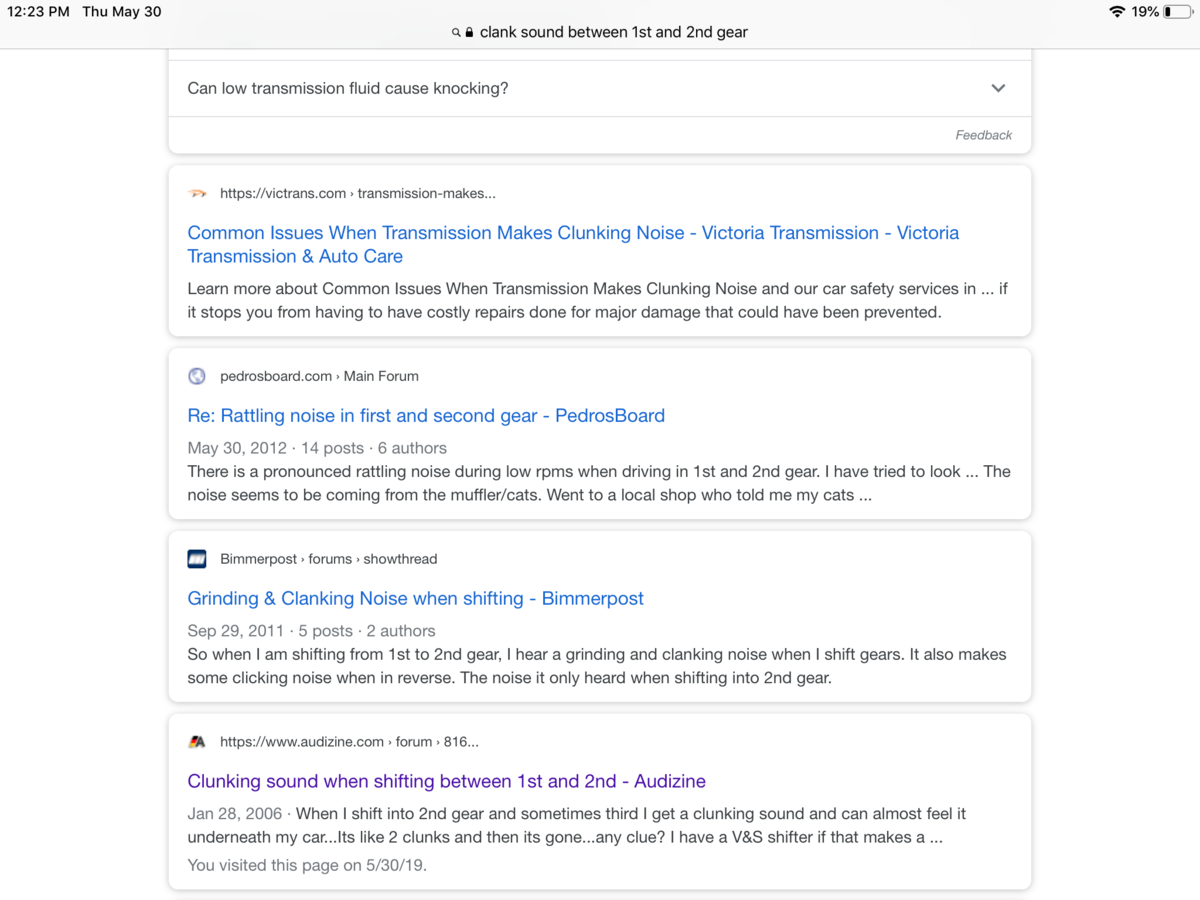Click the victrans.com favicon
Viewport: 1200px width, 900px height.
click(197, 194)
